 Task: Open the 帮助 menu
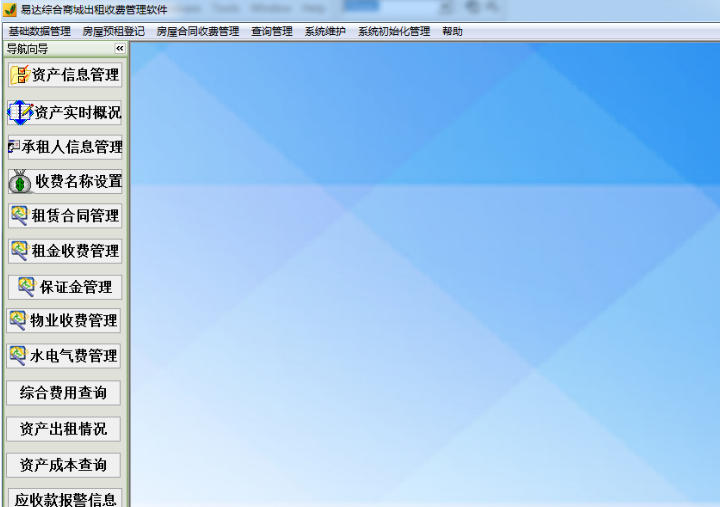tap(452, 31)
